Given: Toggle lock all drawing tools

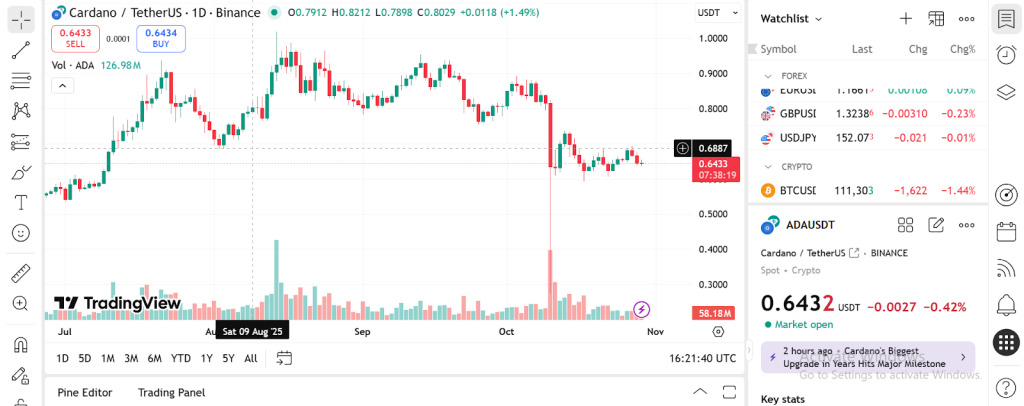Looking at the screenshot, I should click(x=21, y=376).
